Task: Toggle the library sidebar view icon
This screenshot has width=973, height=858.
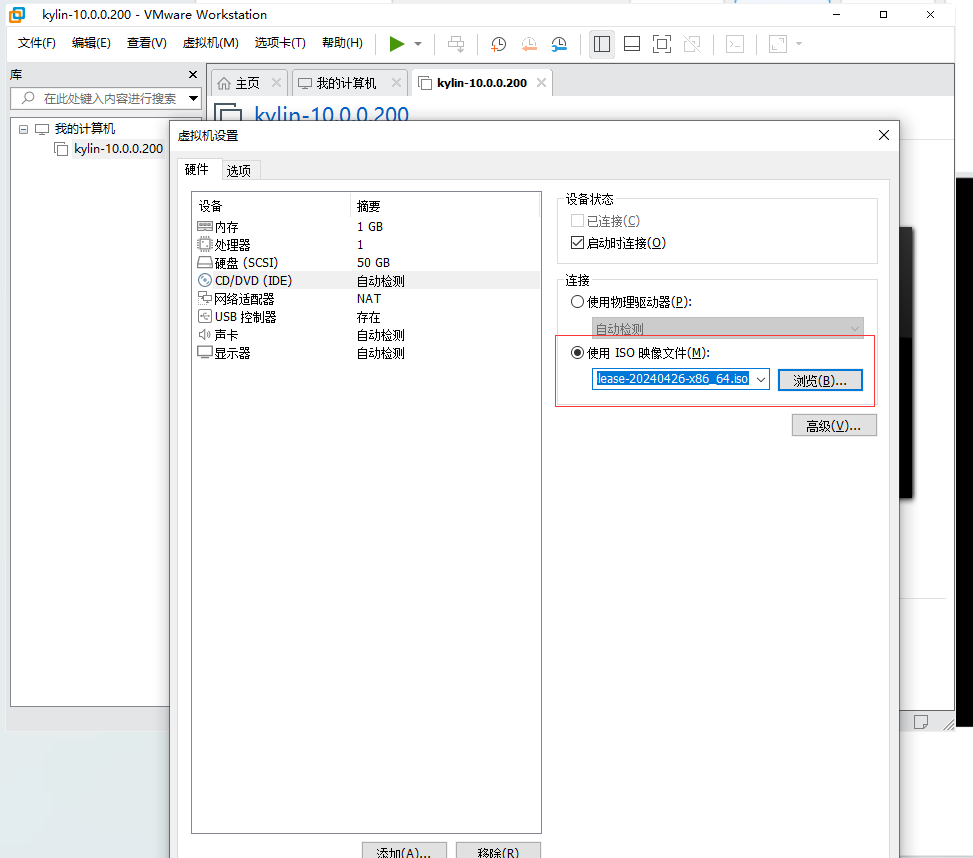Action: [x=602, y=43]
